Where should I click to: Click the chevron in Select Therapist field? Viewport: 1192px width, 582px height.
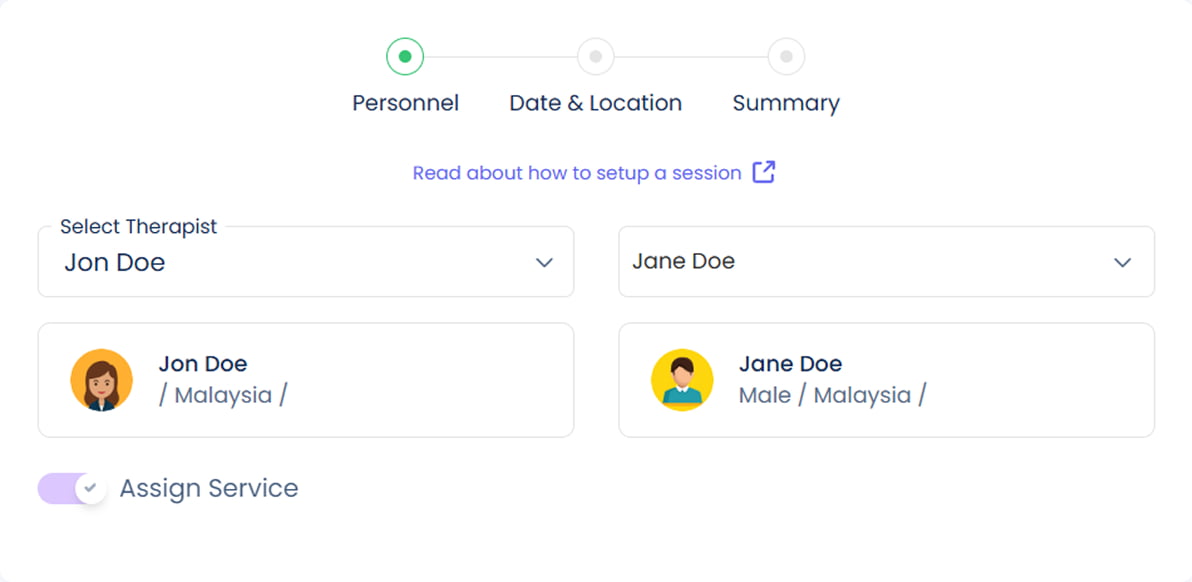(544, 263)
